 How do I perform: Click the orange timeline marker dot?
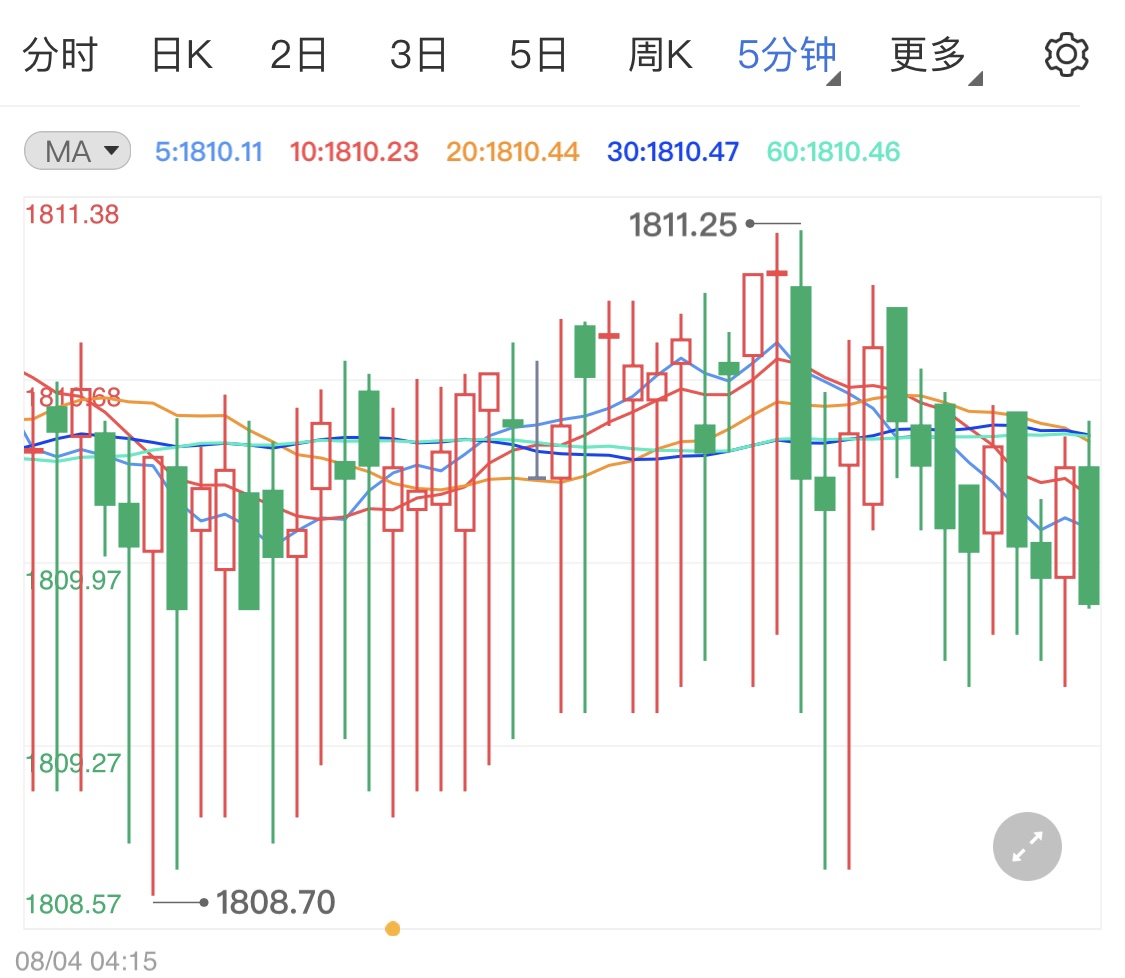[x=392, y=929]
